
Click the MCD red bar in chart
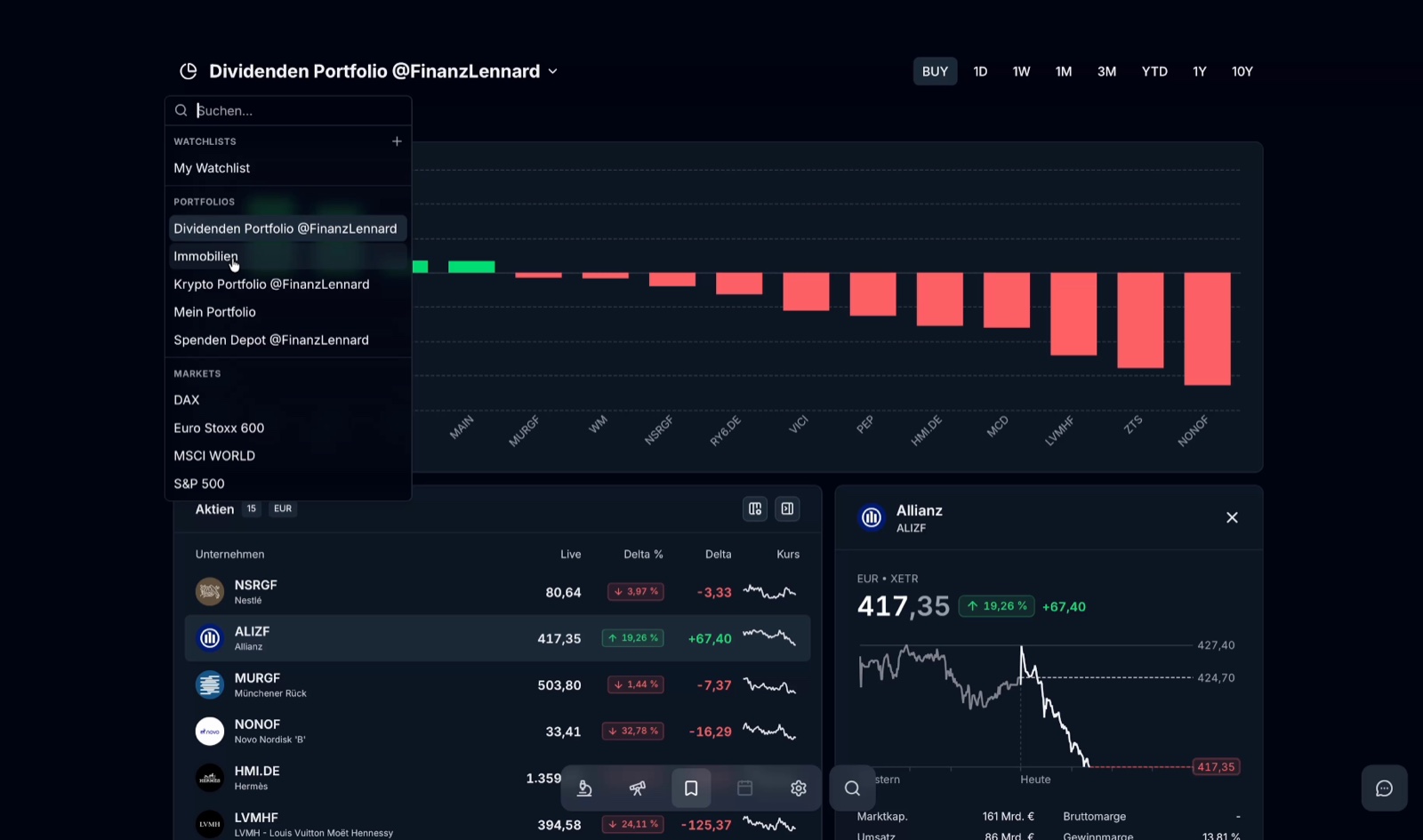(1007, 300)
